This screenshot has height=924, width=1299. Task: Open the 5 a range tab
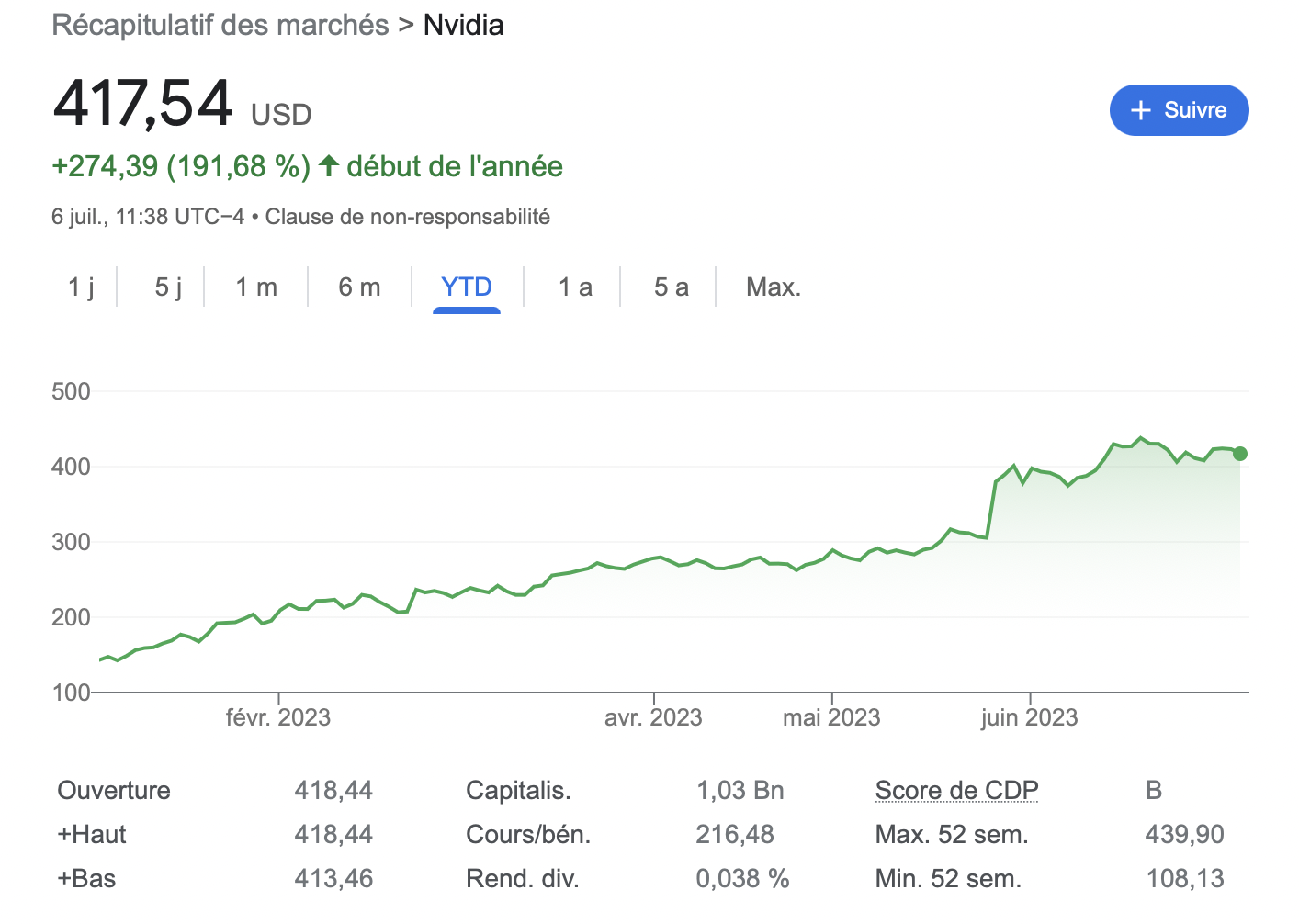[x=671, y=287]
